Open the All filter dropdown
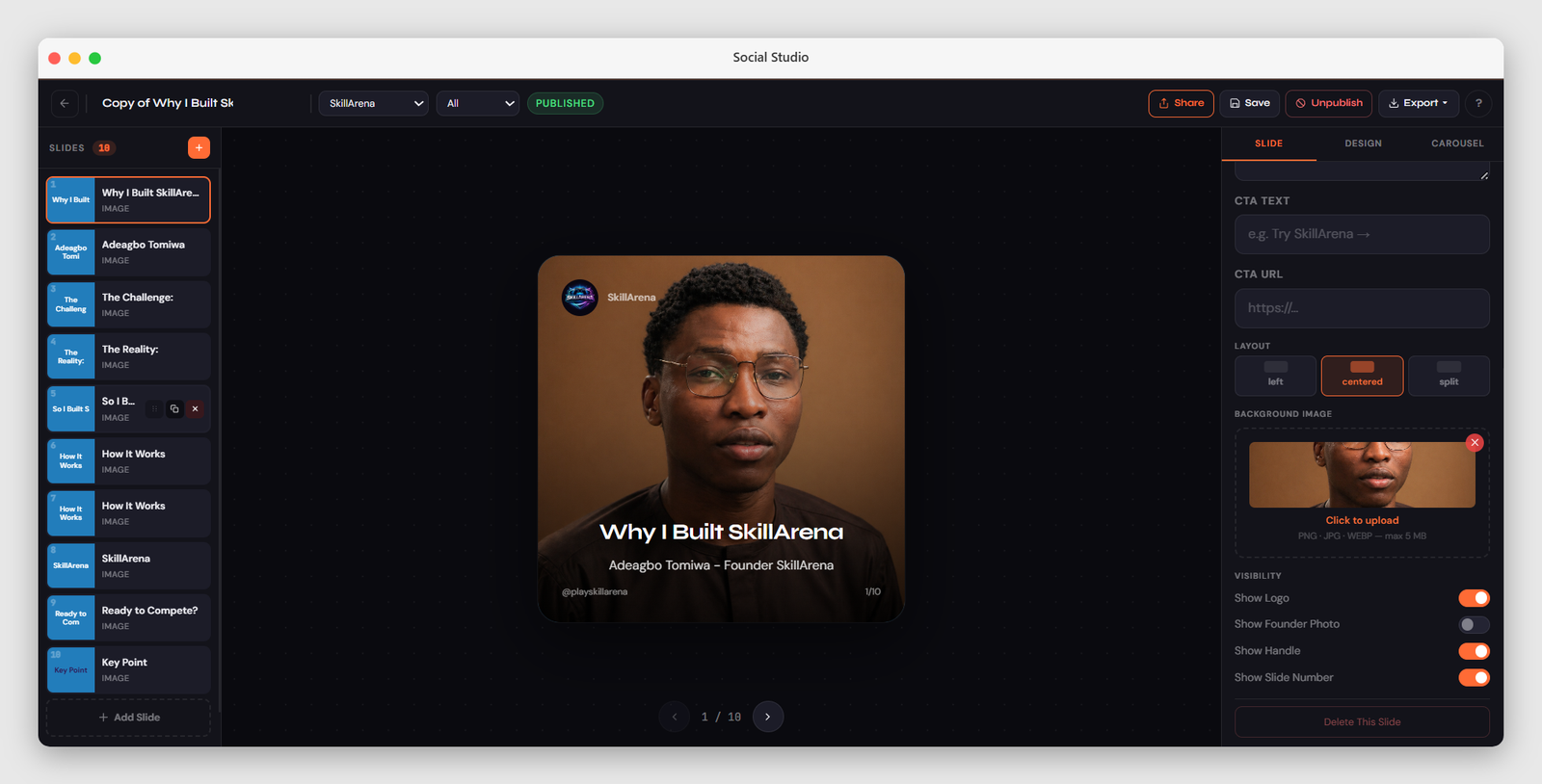 tap(478, 103)
